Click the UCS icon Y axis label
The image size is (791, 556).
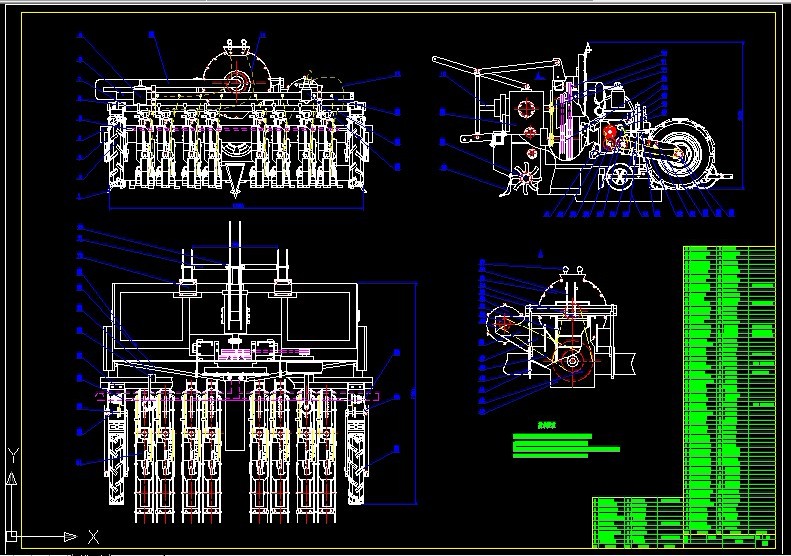point(13,457)
